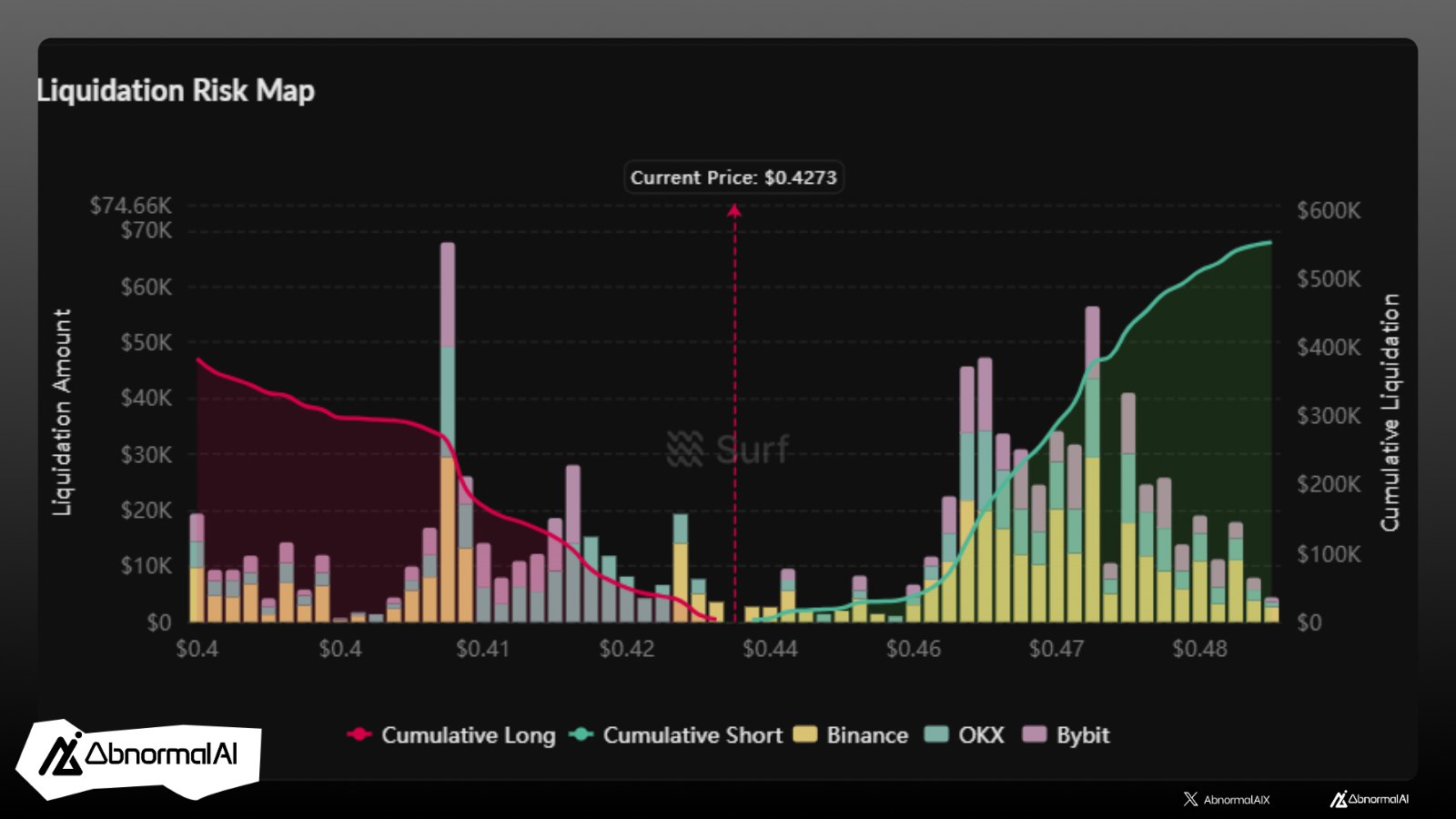Click the $0.44 x-axis label
Viewport: 1456px width, 819px height.
pyautogui.click(x=770, y=649)
